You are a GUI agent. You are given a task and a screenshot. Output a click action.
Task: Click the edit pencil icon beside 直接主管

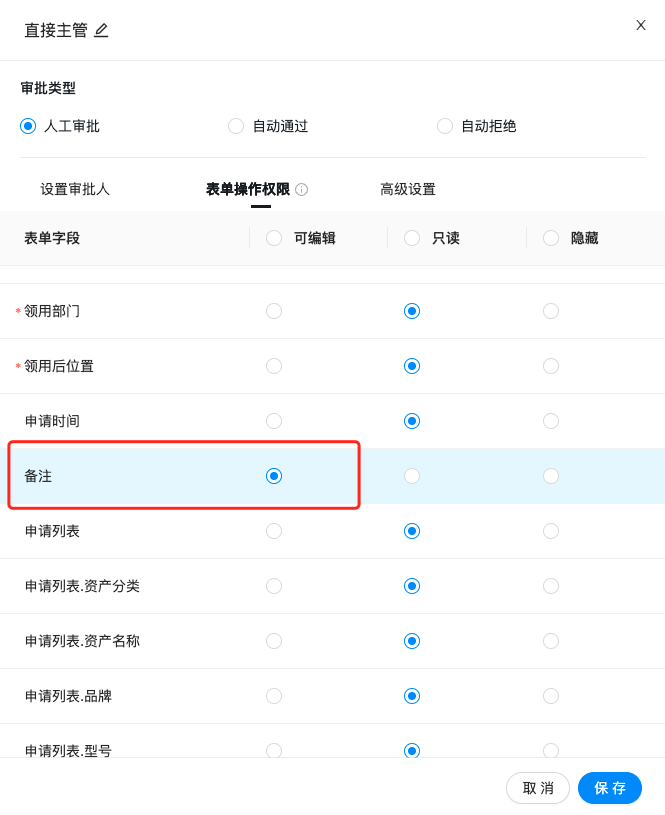(101, 31)
